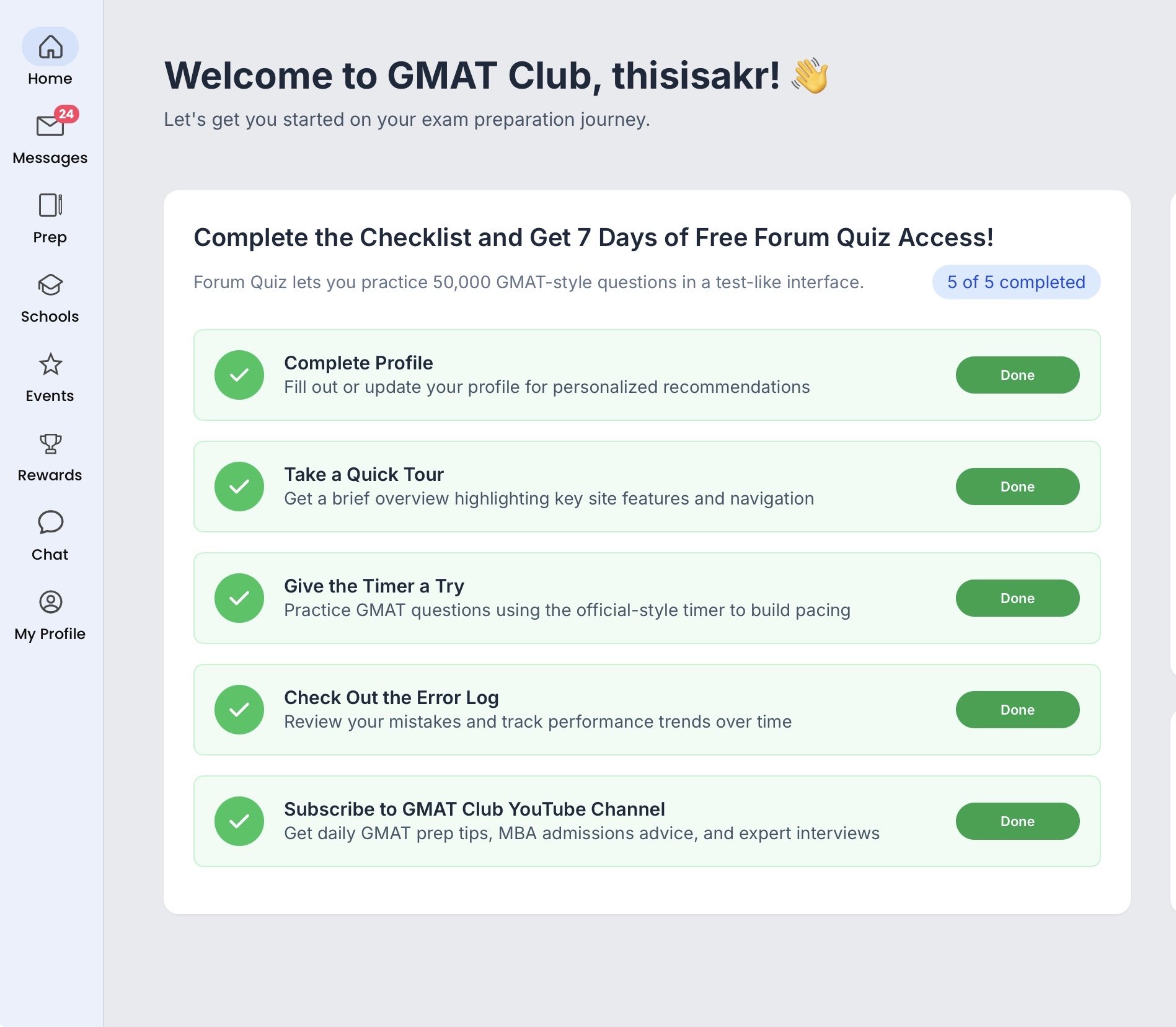Open My Profile avatar icon
The height and width of the screenshot is (1027, 1176).
point(50,602)
